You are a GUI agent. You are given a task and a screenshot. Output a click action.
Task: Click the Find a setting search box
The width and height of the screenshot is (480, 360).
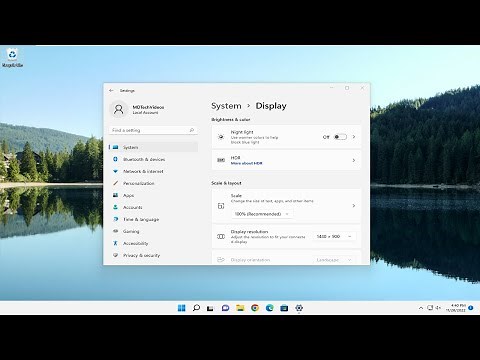[153, 130]
